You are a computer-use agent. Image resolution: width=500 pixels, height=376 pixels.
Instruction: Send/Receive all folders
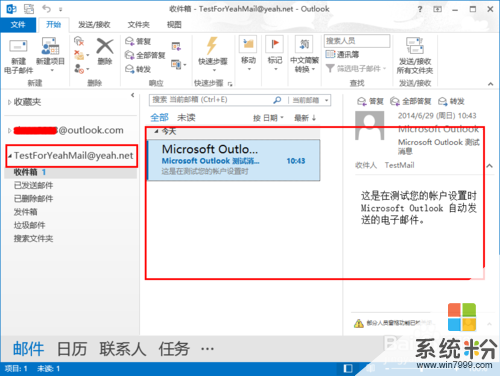tap(415, 56)
